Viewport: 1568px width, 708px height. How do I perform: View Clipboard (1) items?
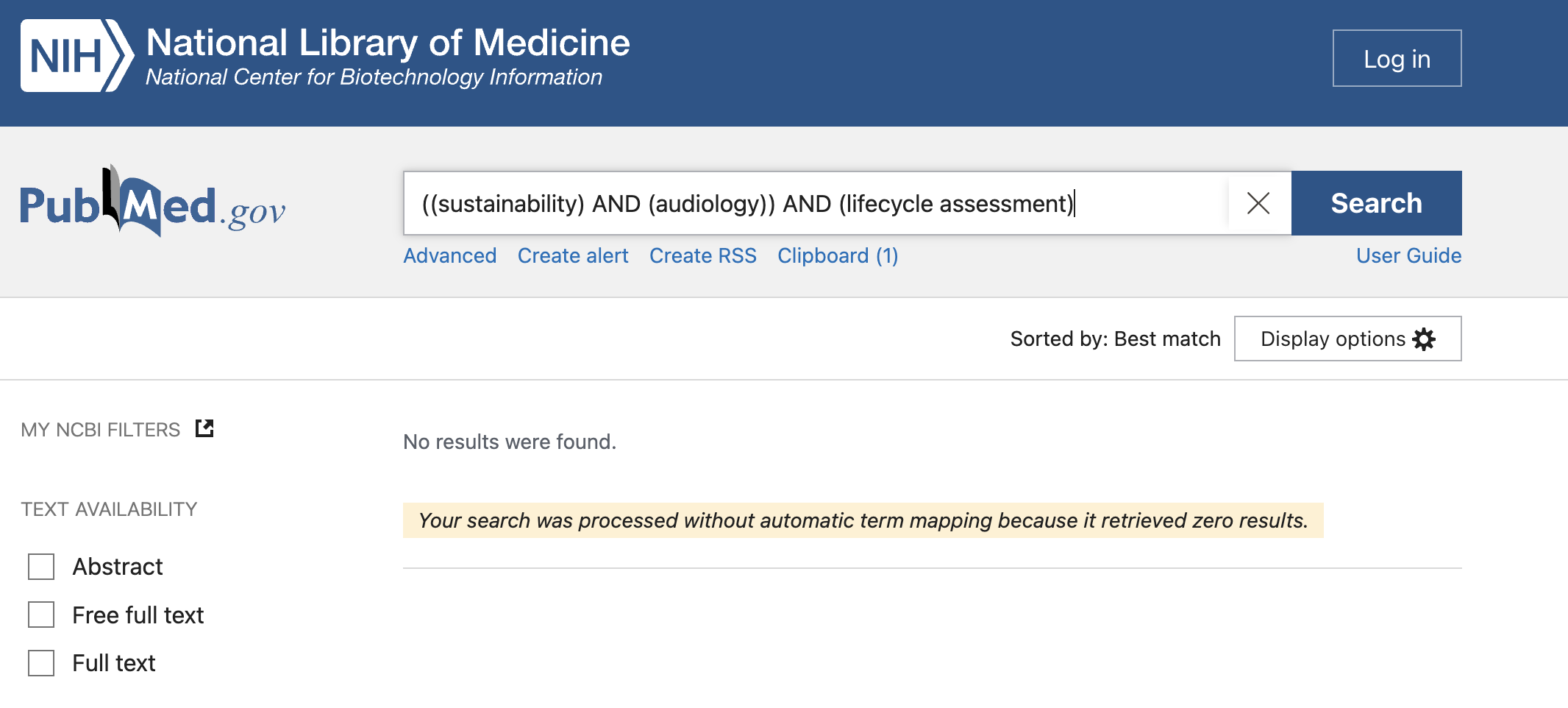click(x=838, y=255)
